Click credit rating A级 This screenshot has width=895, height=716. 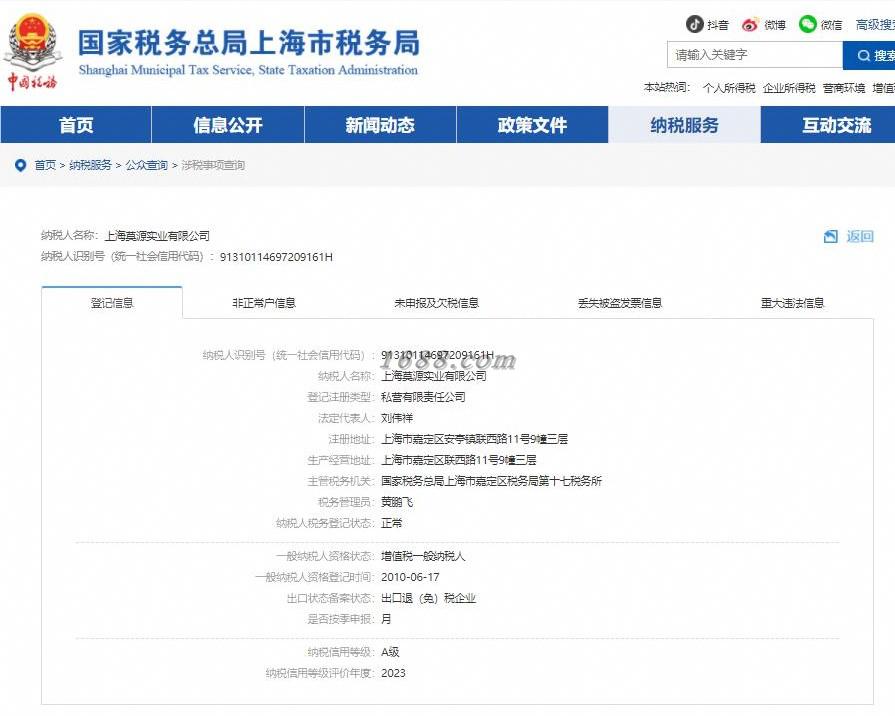pos(390,652)
